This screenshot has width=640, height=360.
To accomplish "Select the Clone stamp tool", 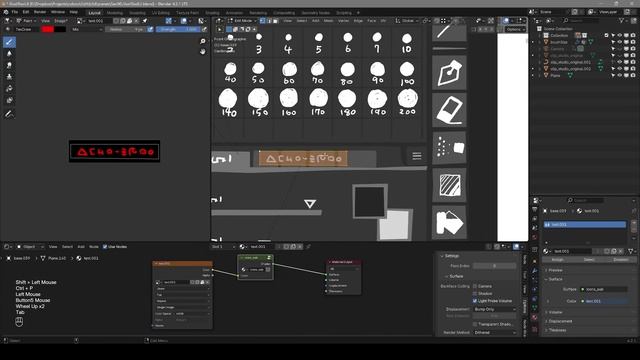I will coord(9,77).
